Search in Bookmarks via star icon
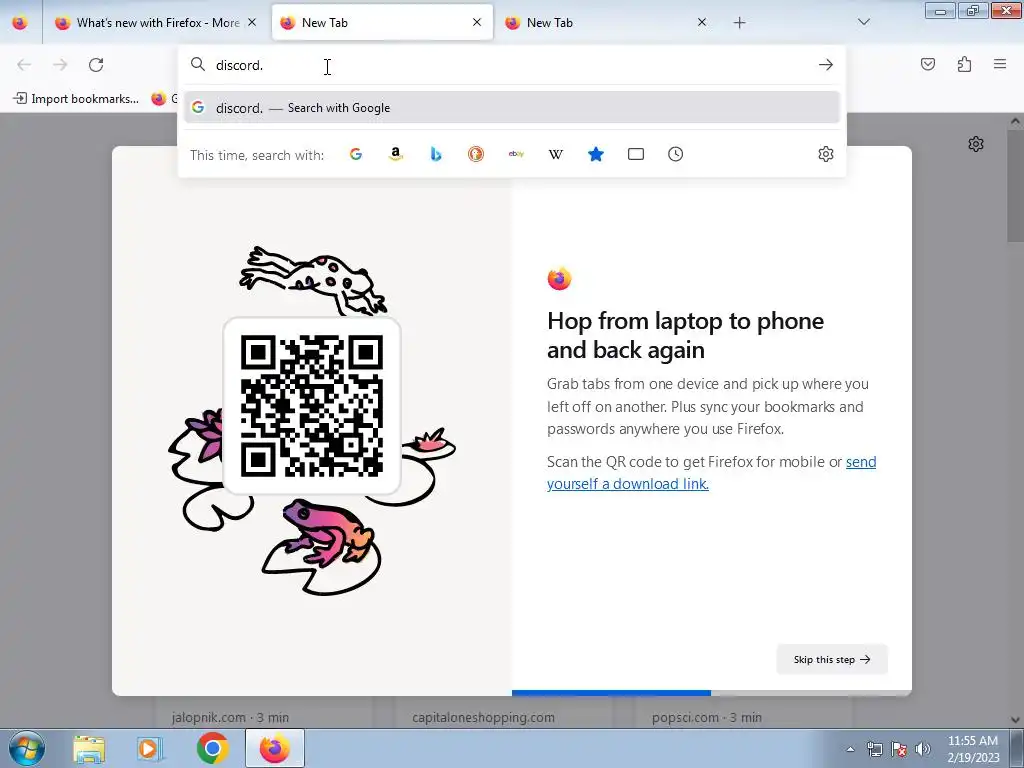This screenshot has width=1024, height=768. (596, 154)
